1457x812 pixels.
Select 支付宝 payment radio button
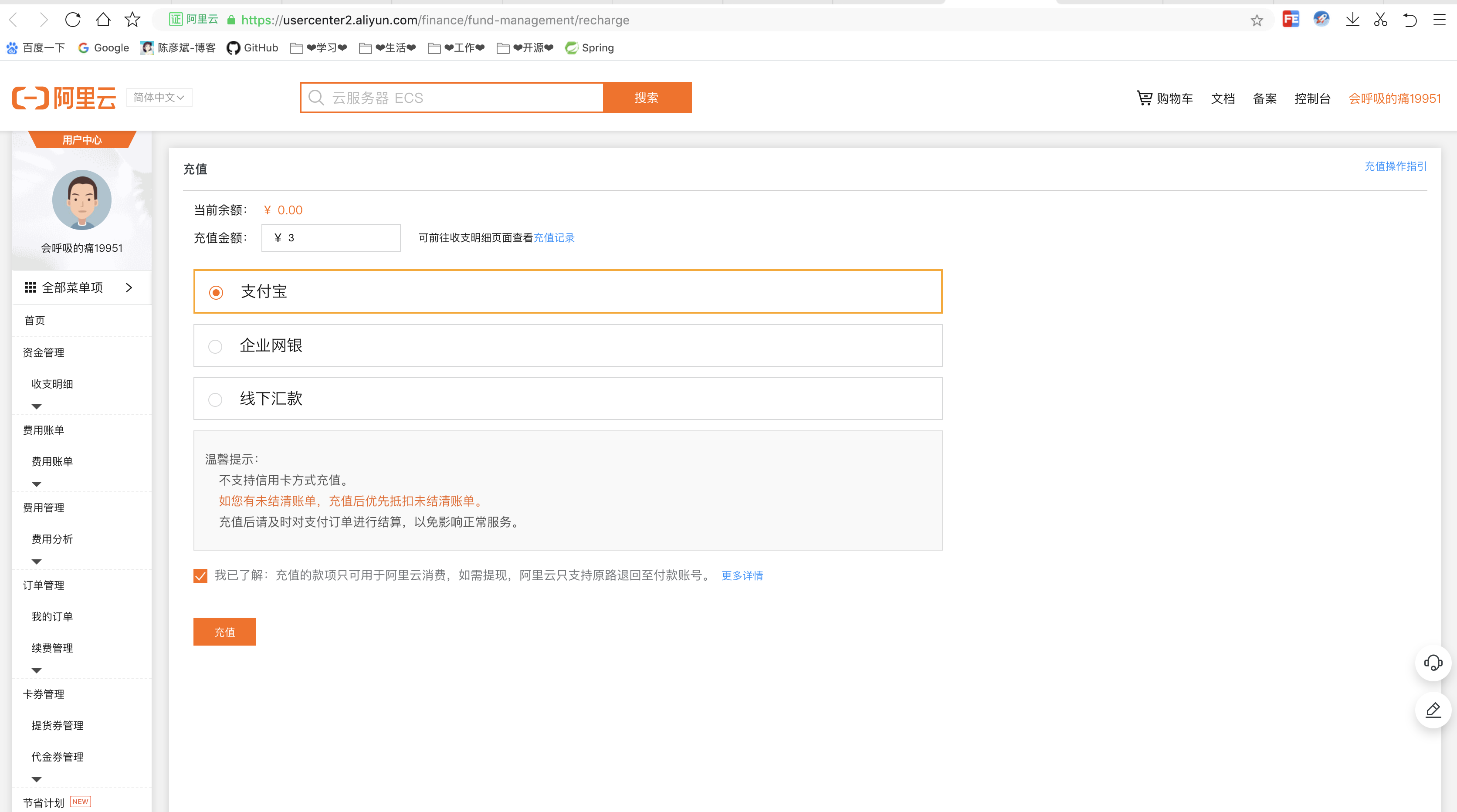coord(216,292)
